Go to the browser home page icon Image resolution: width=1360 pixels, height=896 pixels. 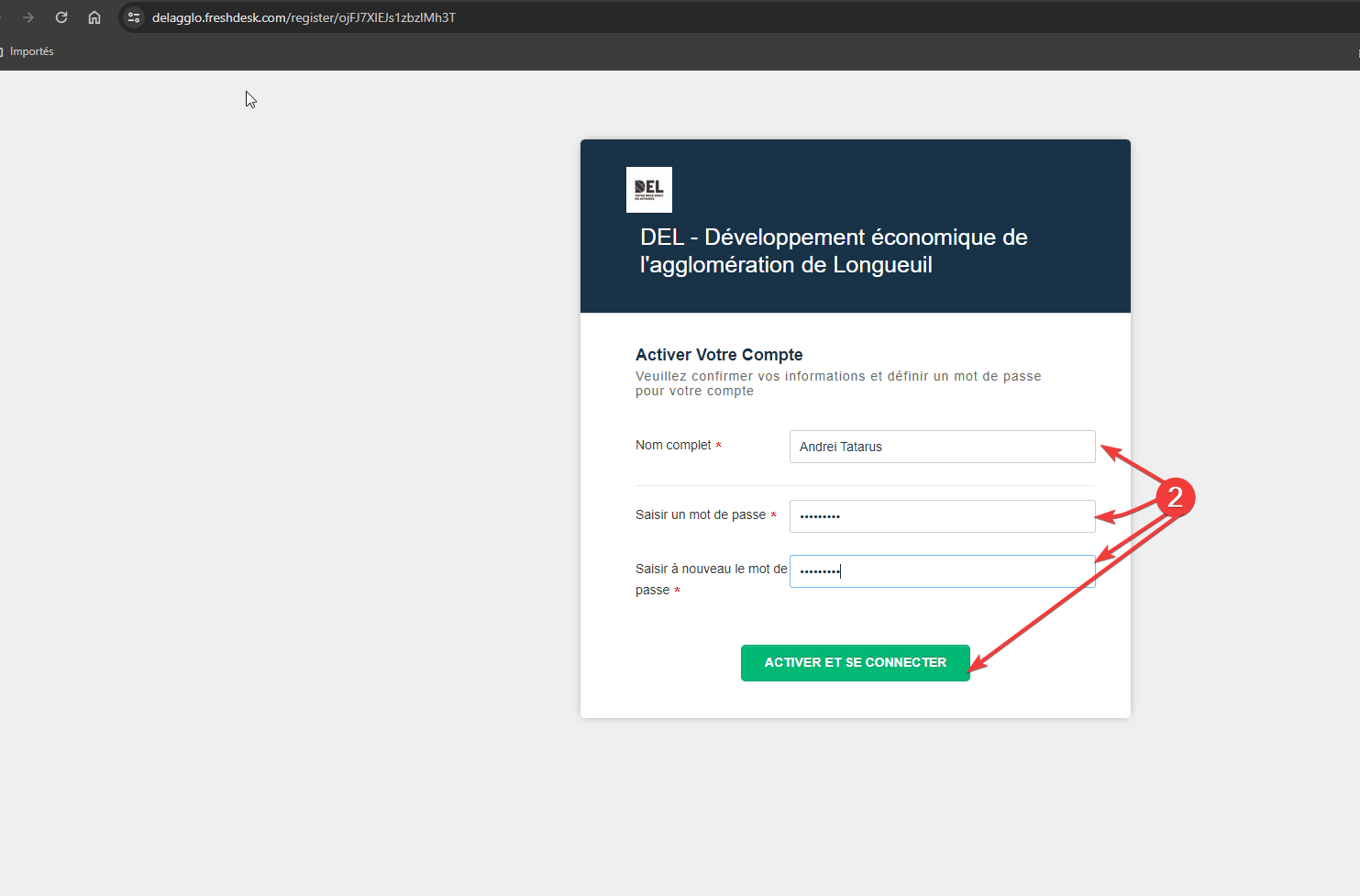pos(94,17)
